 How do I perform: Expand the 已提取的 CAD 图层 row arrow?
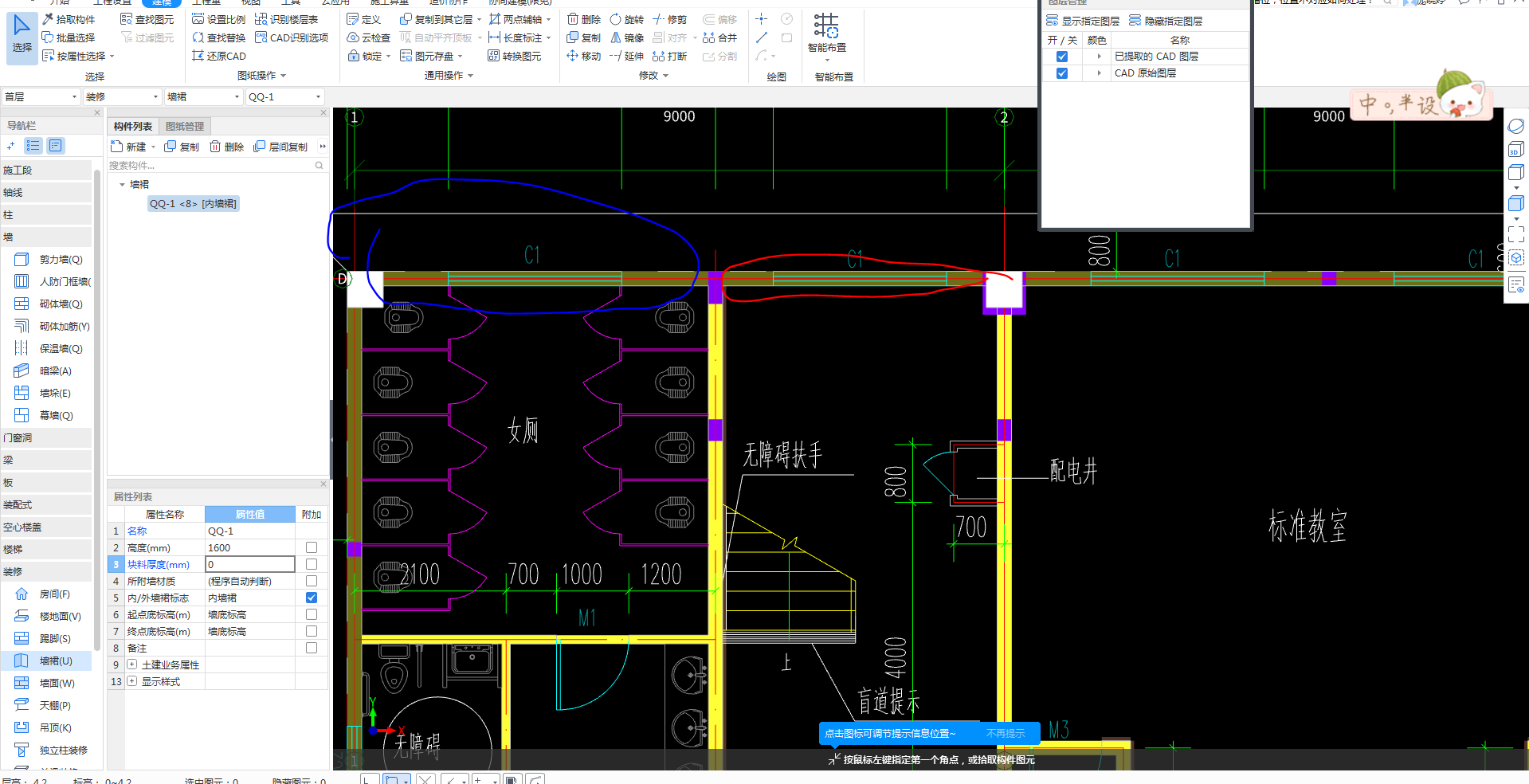click(1099, 57)
